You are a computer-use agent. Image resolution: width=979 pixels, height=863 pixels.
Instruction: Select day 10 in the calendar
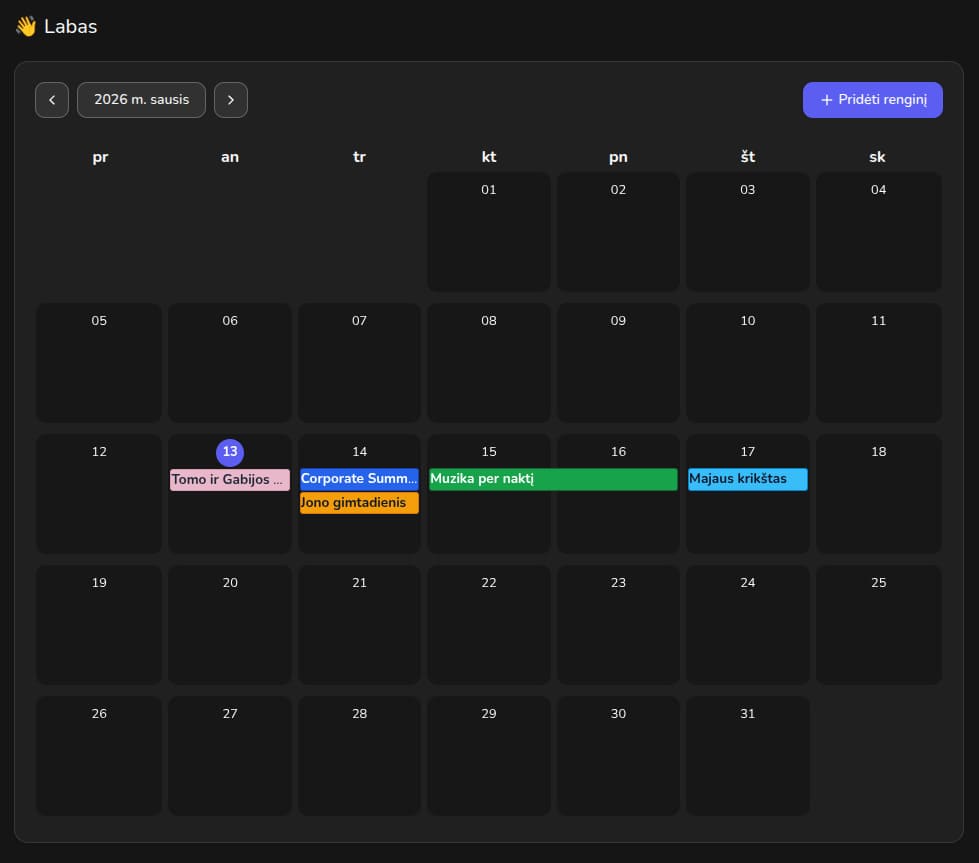pos(747,363)
